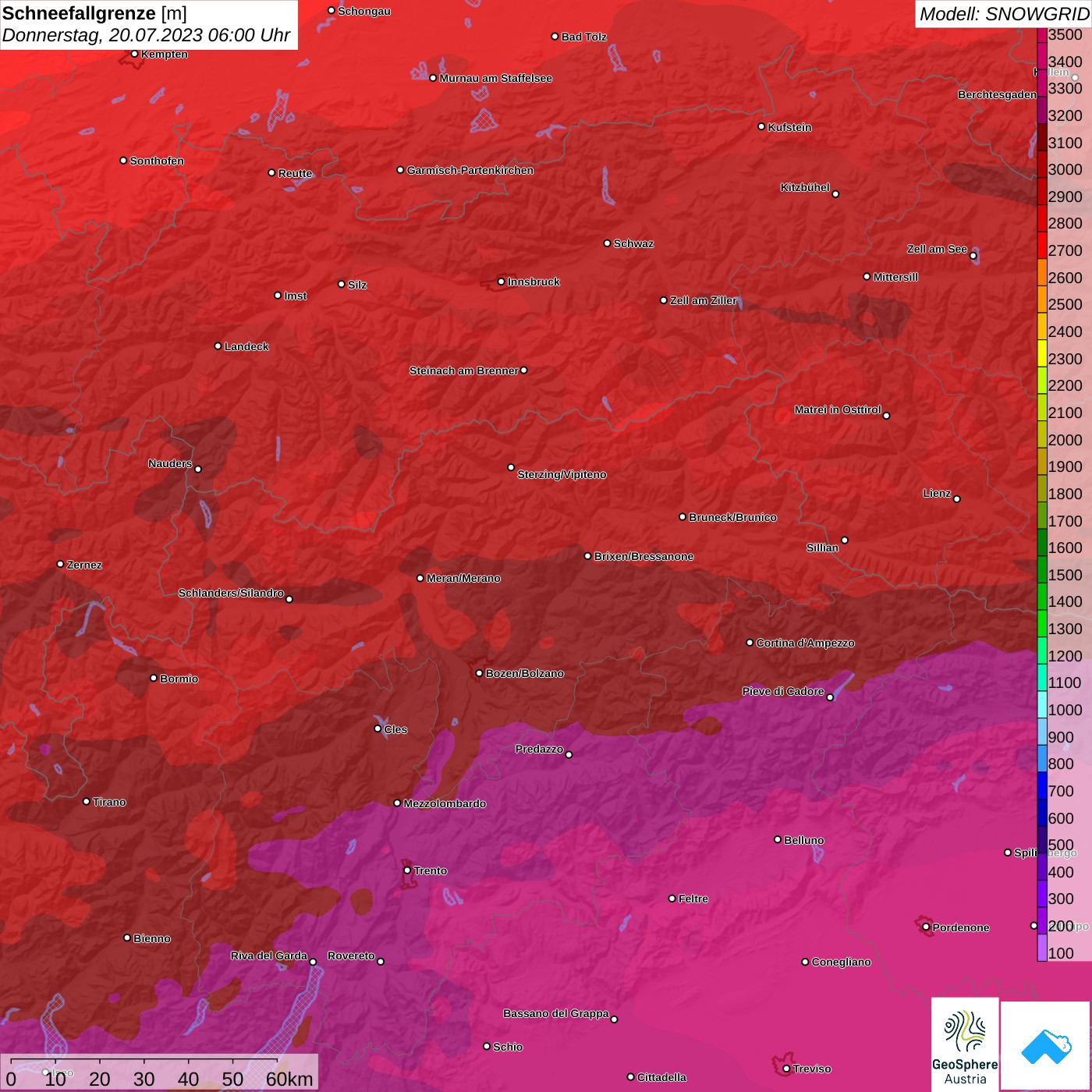
Task: Click the Lienz location marker dot
Action: click(x=957, y=499)
